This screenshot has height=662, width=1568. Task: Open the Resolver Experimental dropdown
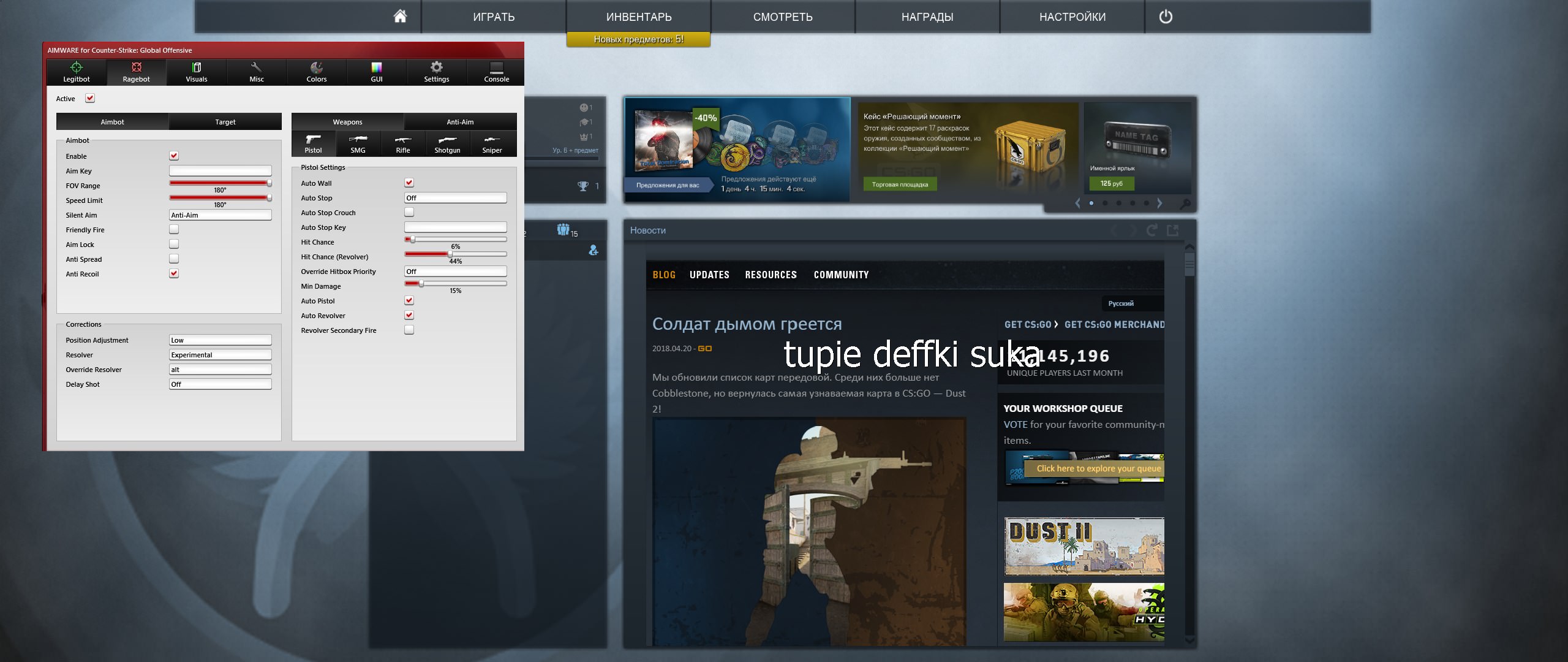(220, 355)
